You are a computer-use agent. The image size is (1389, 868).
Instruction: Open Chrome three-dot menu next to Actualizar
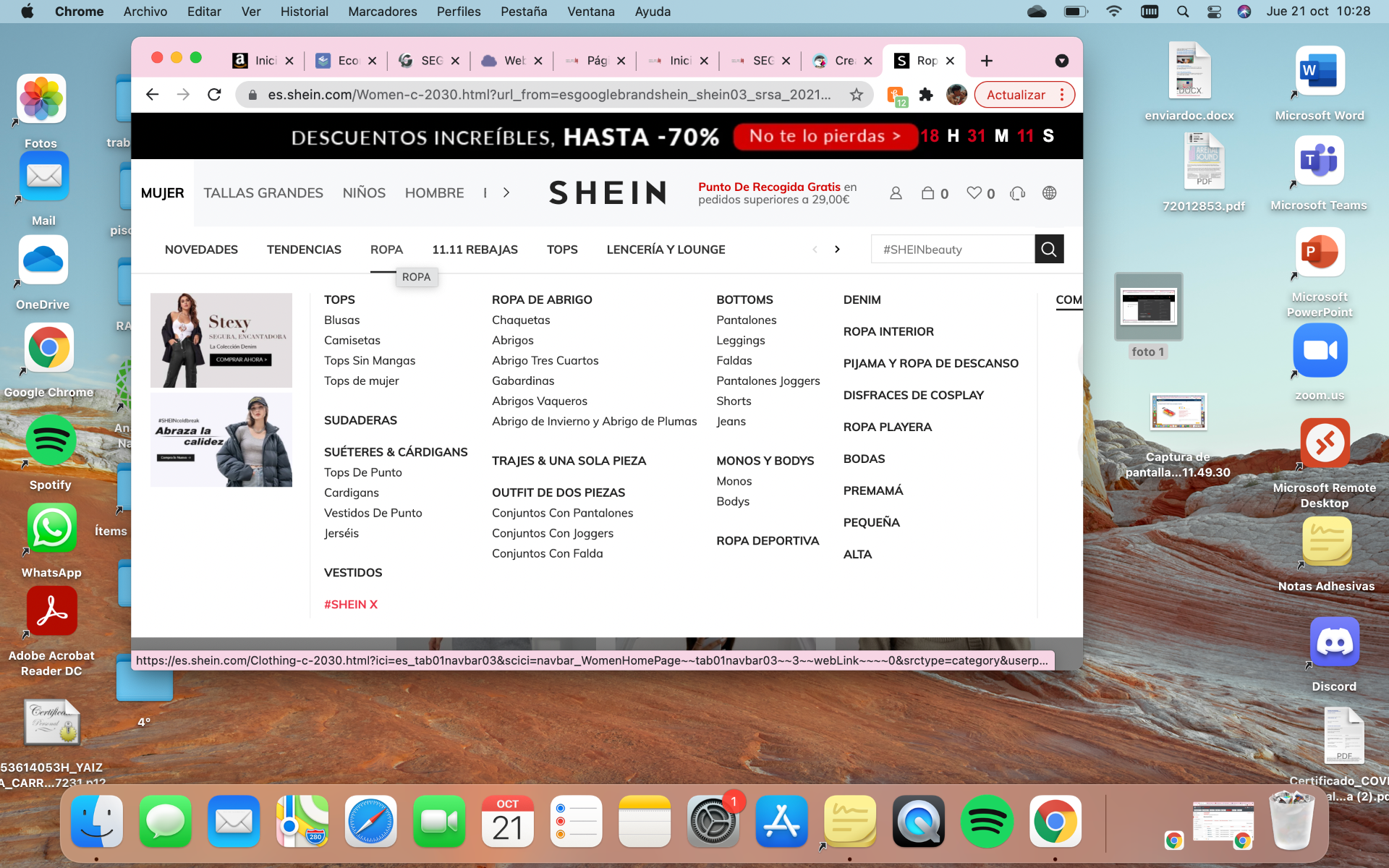[1061, 95]
